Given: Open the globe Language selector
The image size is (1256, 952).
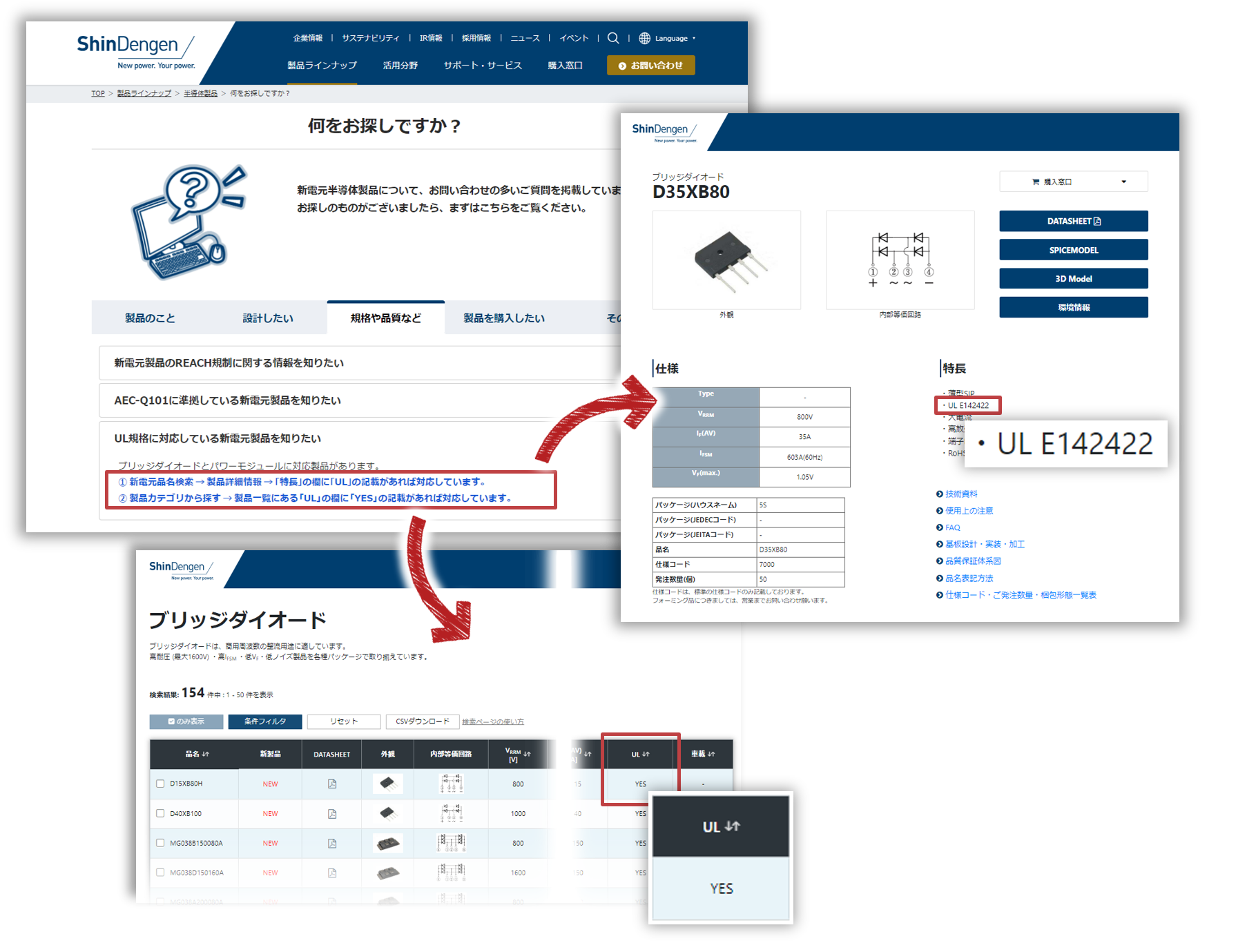Looking at the screenshot, I should click(667, 39).
